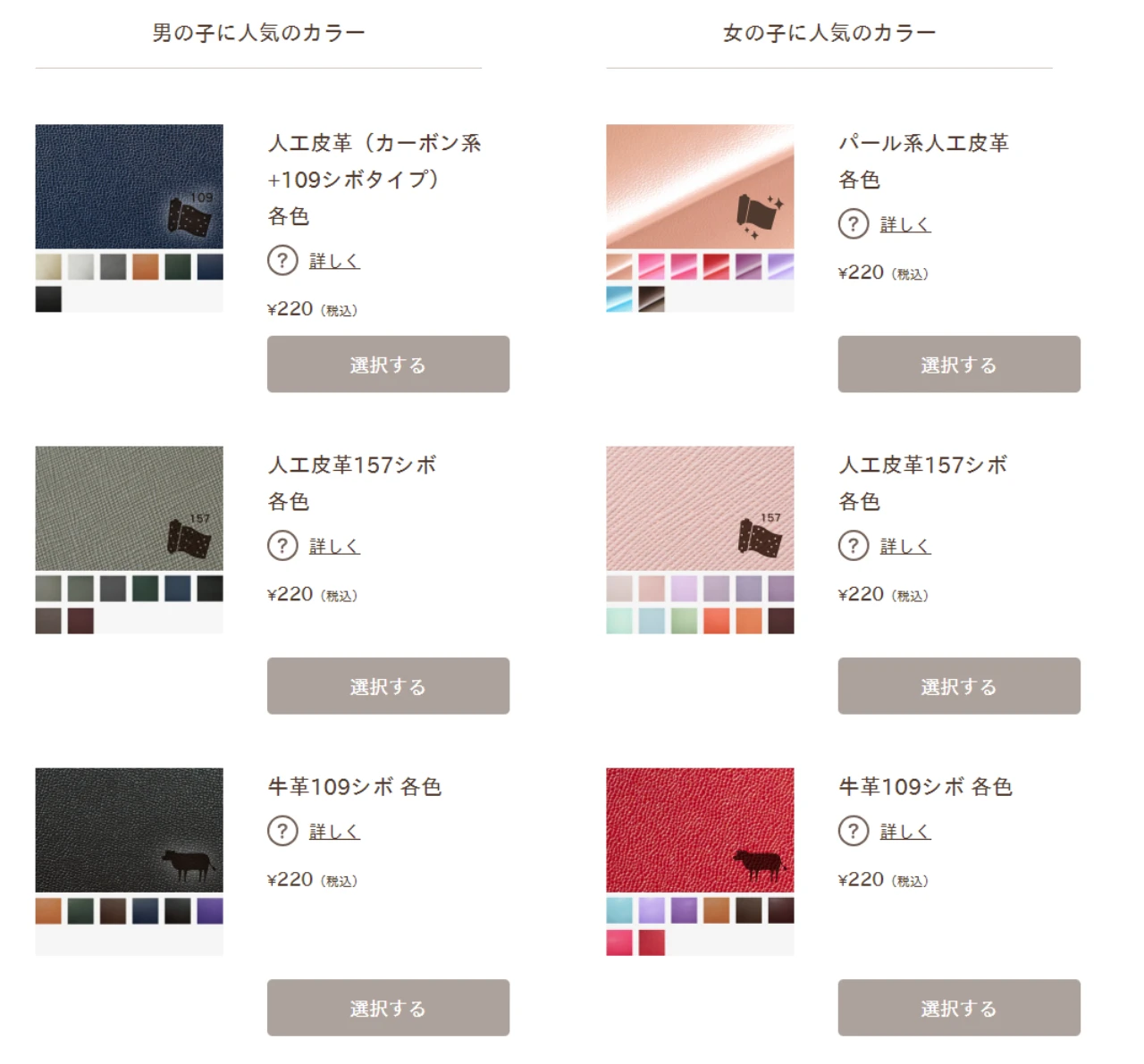Click question mark icon for パール系人工皮革
The image size is (1144, 1064).
click(x=853, y=223)
